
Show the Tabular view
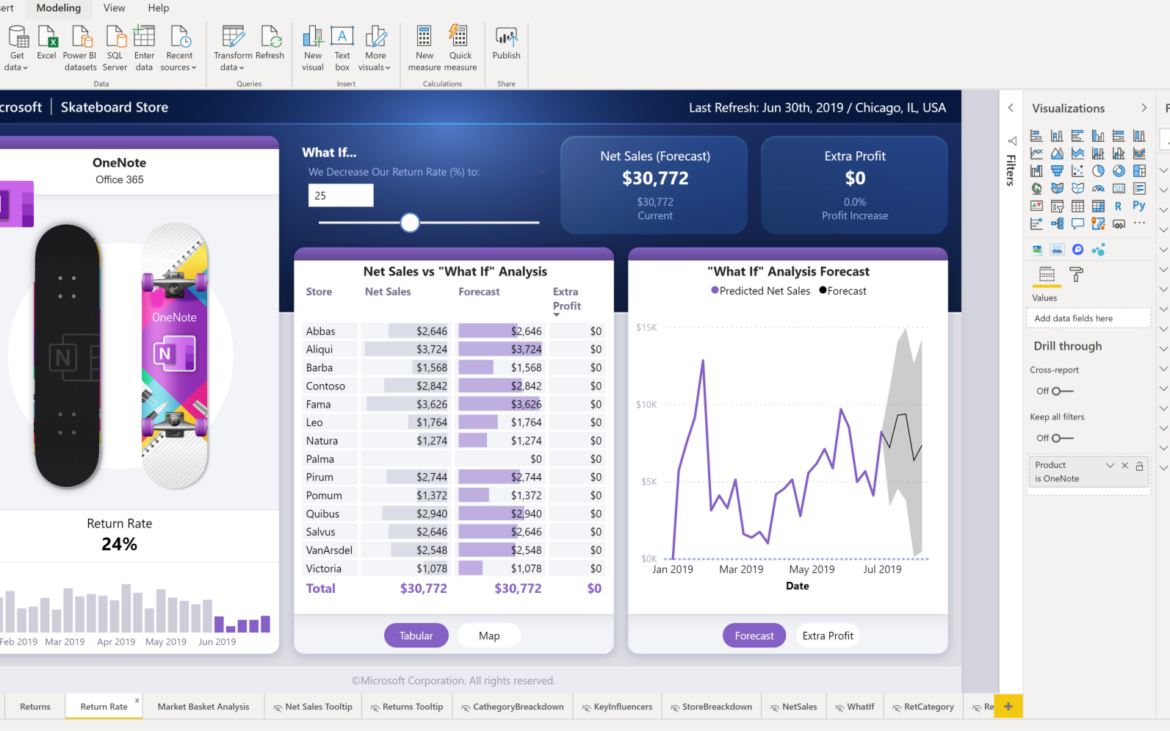coord(416,636)
